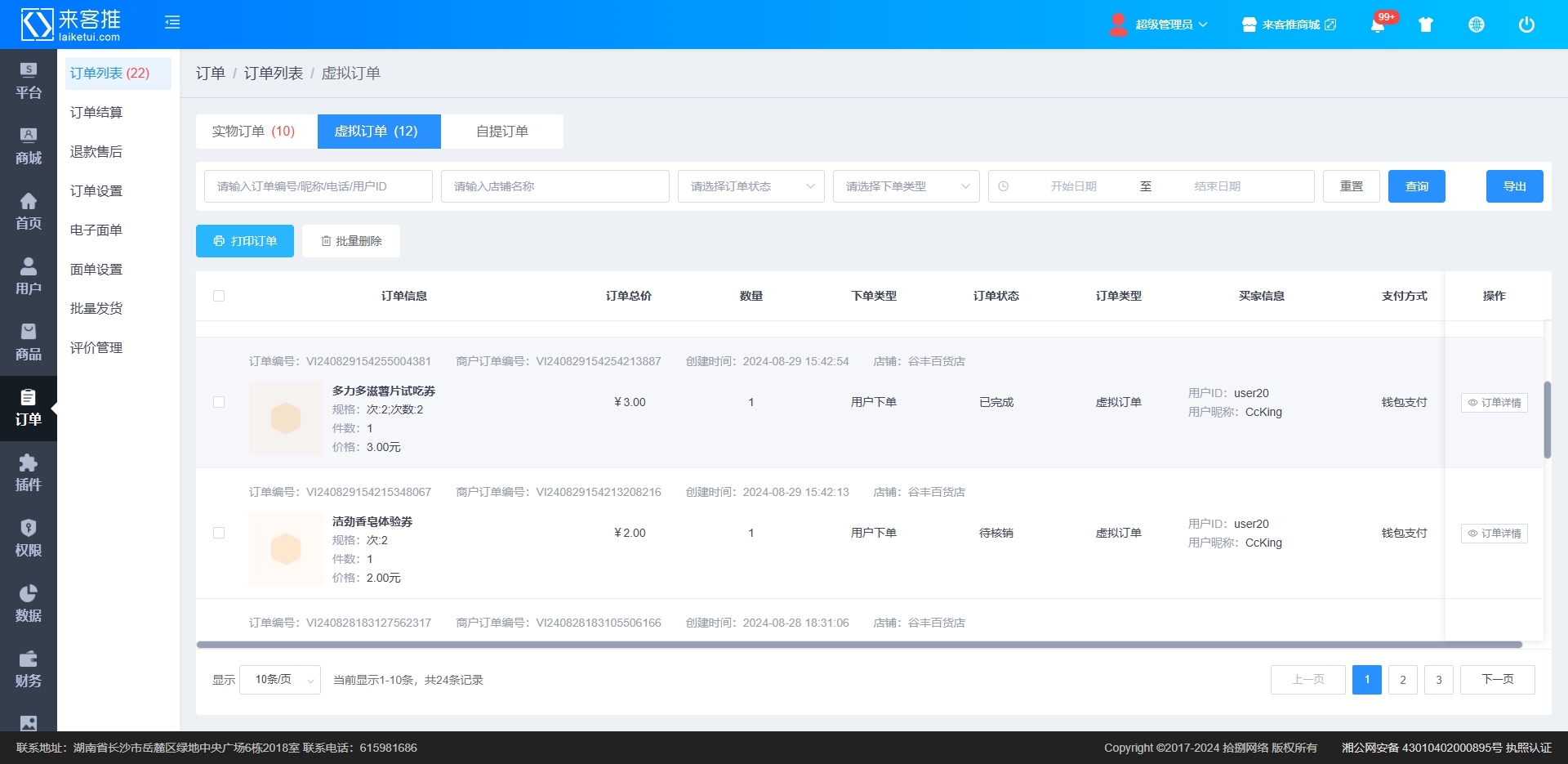This screenshot has height=764, width=1568.
Task: Open the 权限 permissions sidebar section
Action: tap(29, 538)
